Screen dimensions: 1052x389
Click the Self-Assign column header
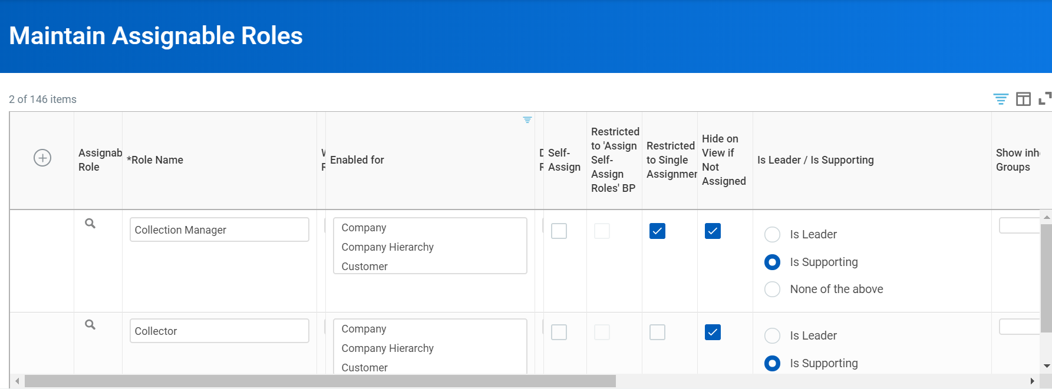click(x=564, y=160)
